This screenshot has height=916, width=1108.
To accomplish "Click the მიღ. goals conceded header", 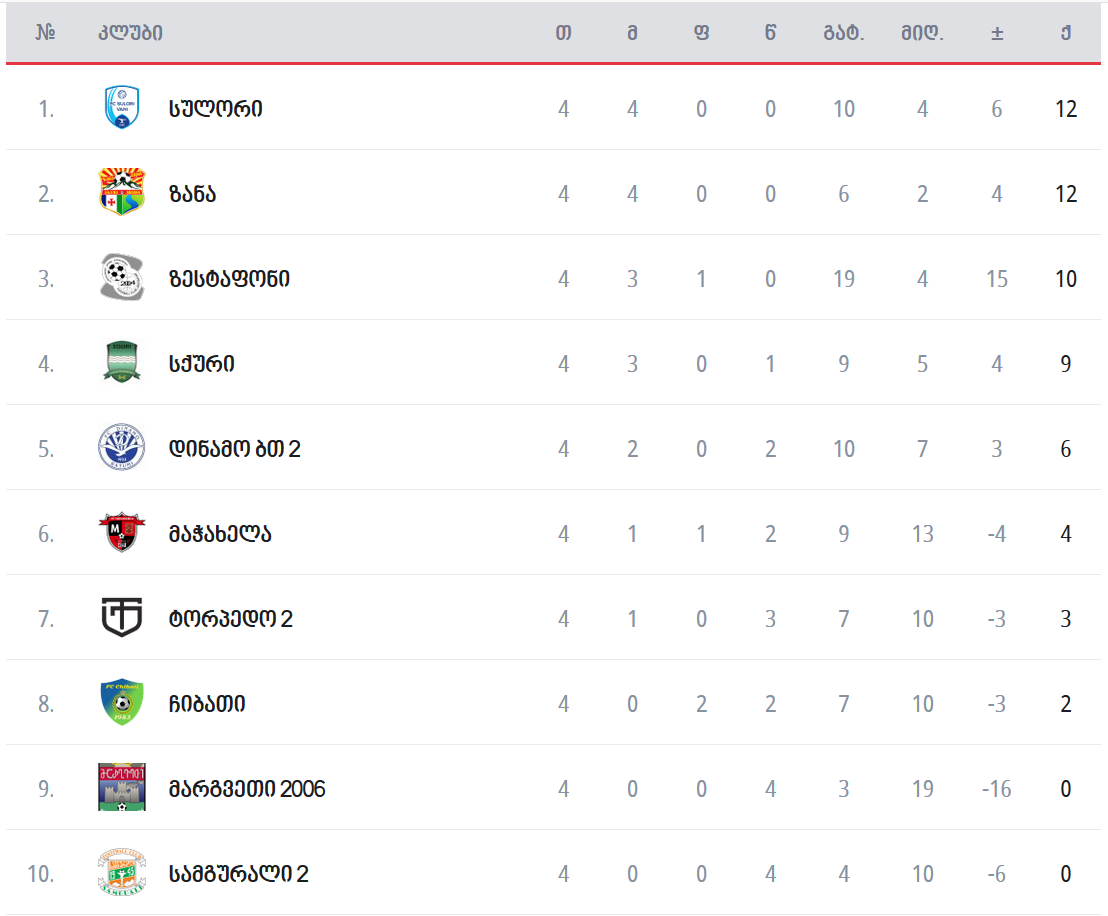I will pos(921,33).
